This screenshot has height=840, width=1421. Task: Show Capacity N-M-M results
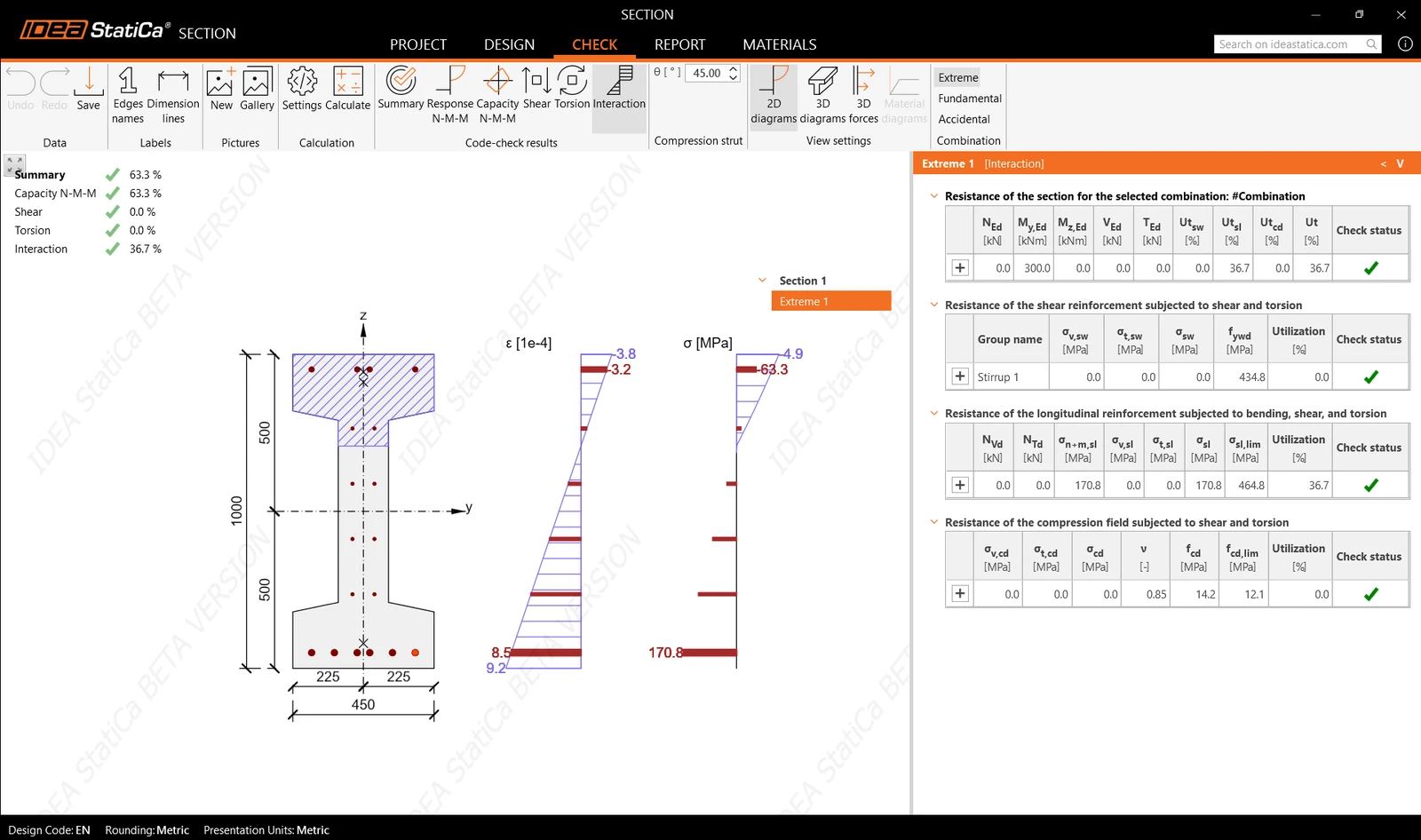click(497, 95)
